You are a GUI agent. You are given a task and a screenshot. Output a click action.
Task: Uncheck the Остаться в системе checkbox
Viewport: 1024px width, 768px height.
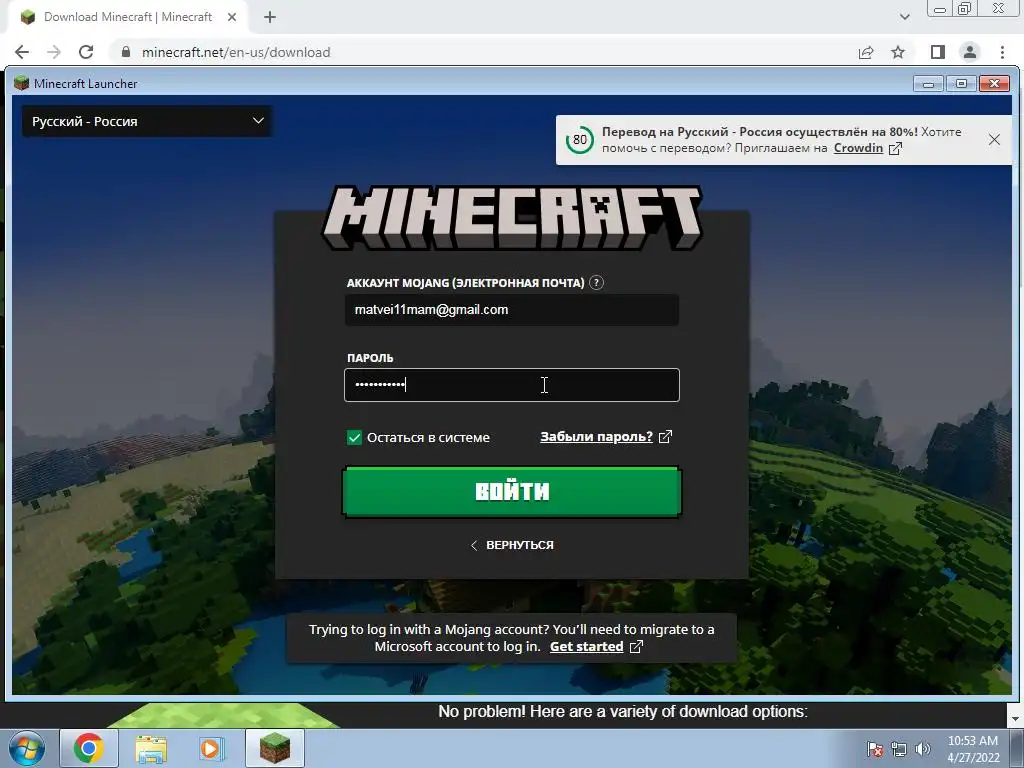[354, 438]
